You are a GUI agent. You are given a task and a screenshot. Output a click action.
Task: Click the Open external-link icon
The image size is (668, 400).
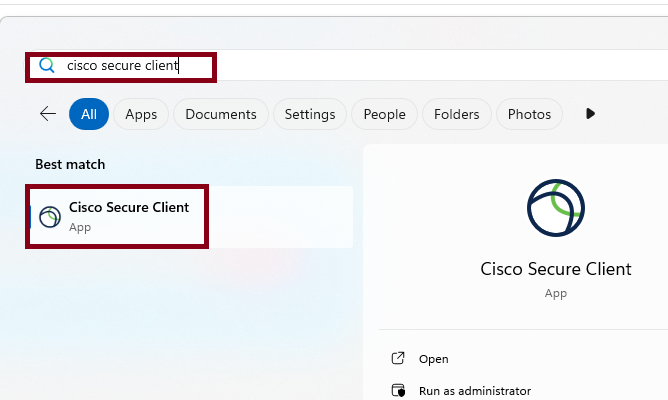pos(398,358)
